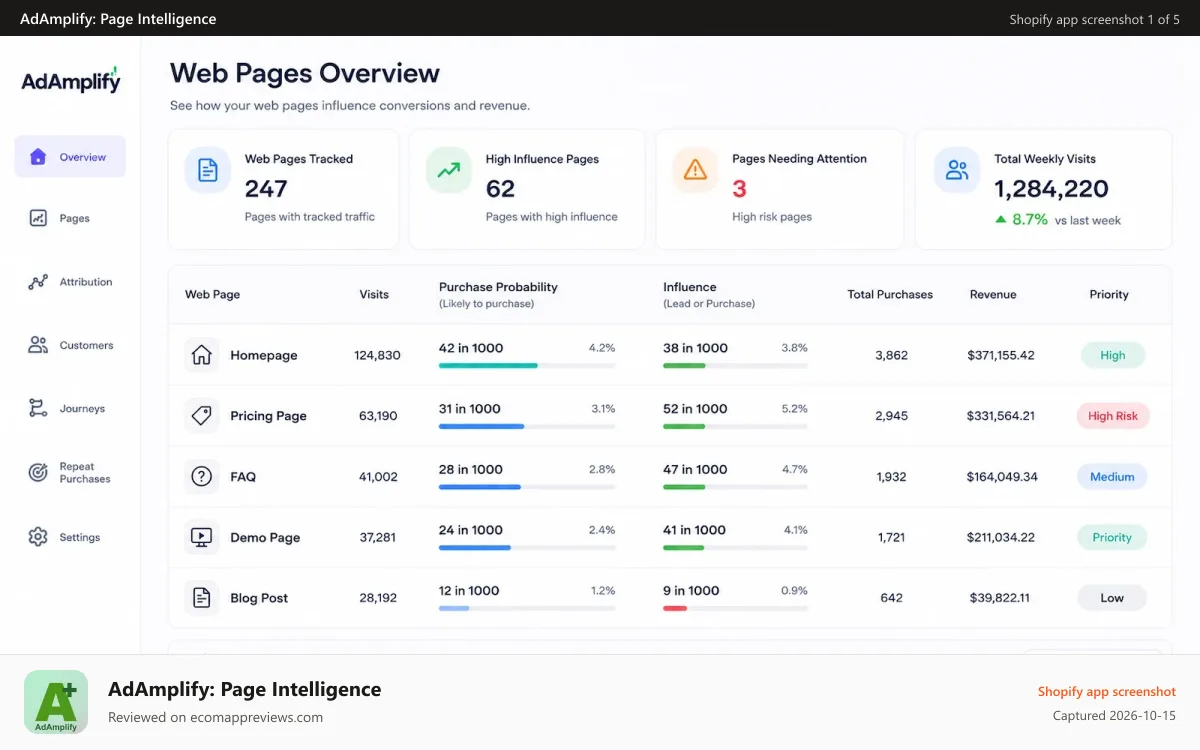1200x750 pixels.
Task: Click the $371,155.42 revenue value
Action: click(x=1001, y=355)
